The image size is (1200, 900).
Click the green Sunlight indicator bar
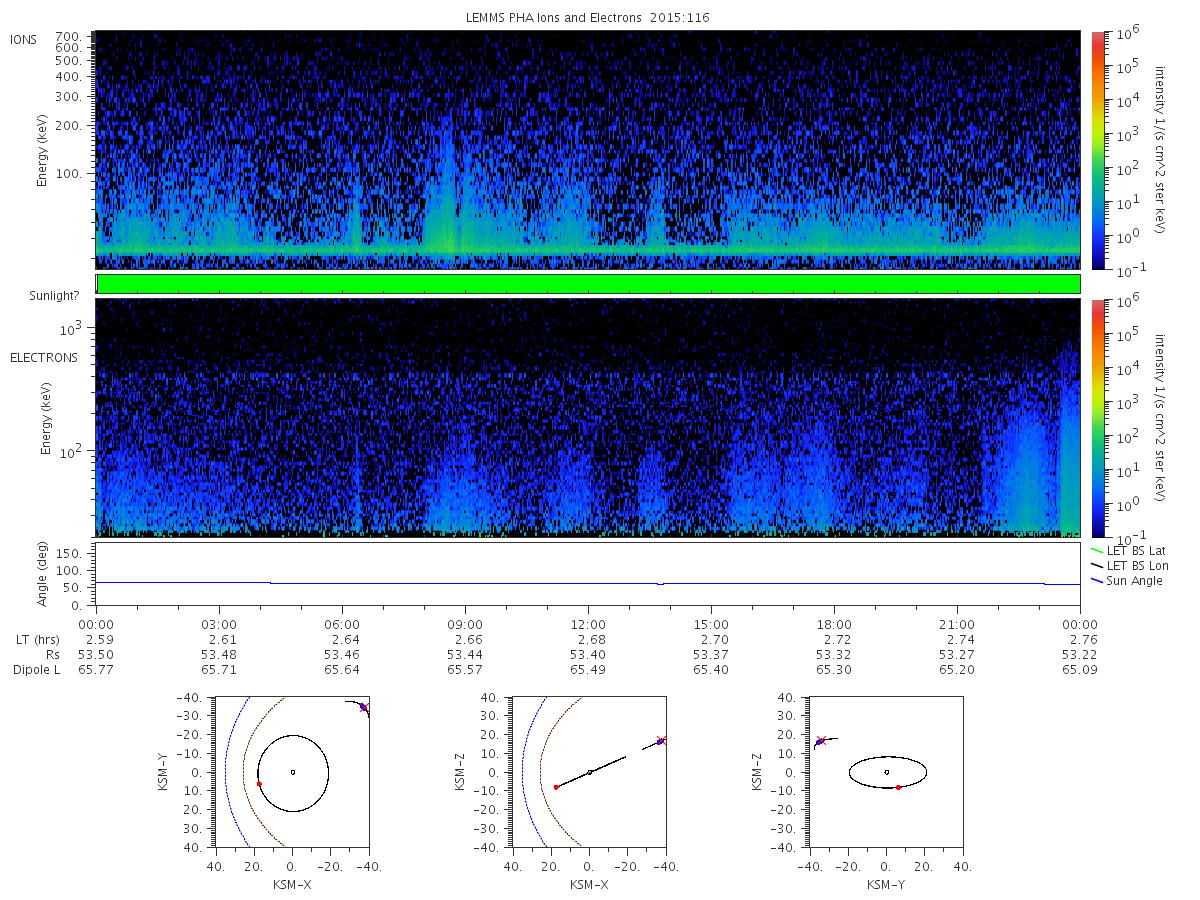pos(588,284)
